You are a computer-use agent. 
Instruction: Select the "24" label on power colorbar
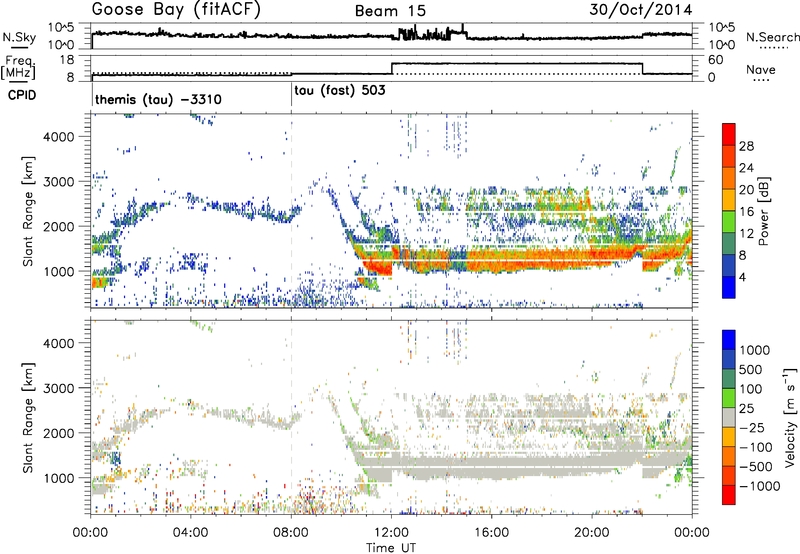click(746, 168)
